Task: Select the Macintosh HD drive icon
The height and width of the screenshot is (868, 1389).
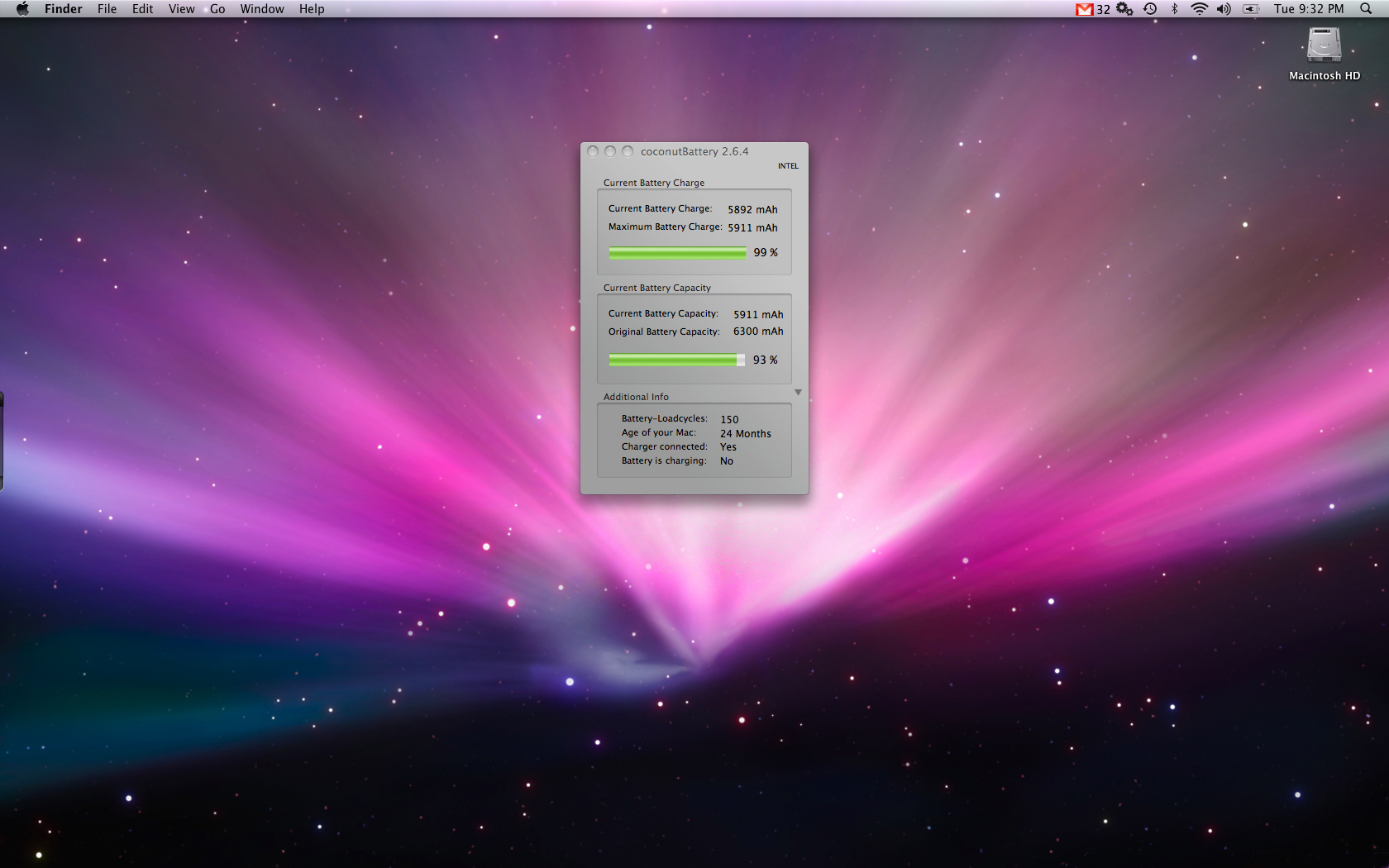Action: [x=1324, y=45]
